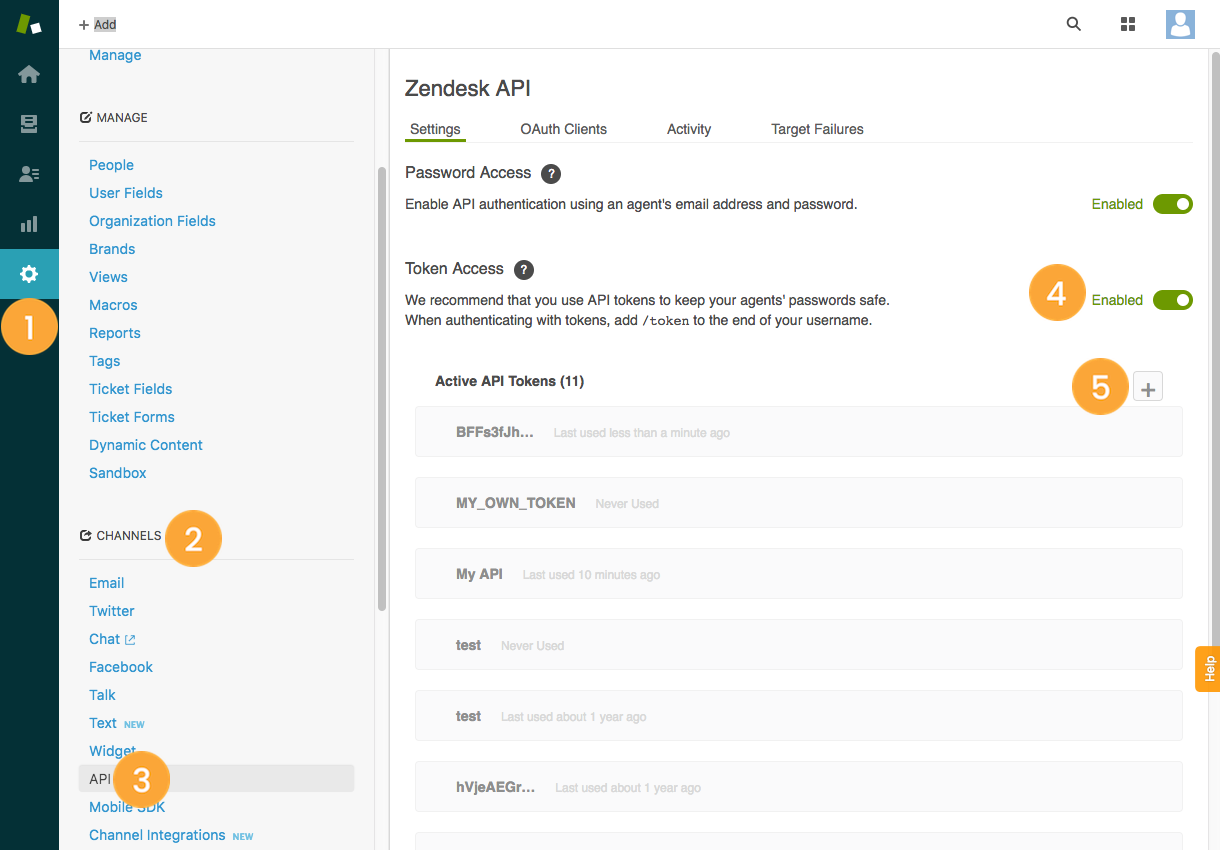Toggle the Password Access switch
The height and width of the screenshot is (850, 1220).
pyautogui.click(x=1173, y=204)
